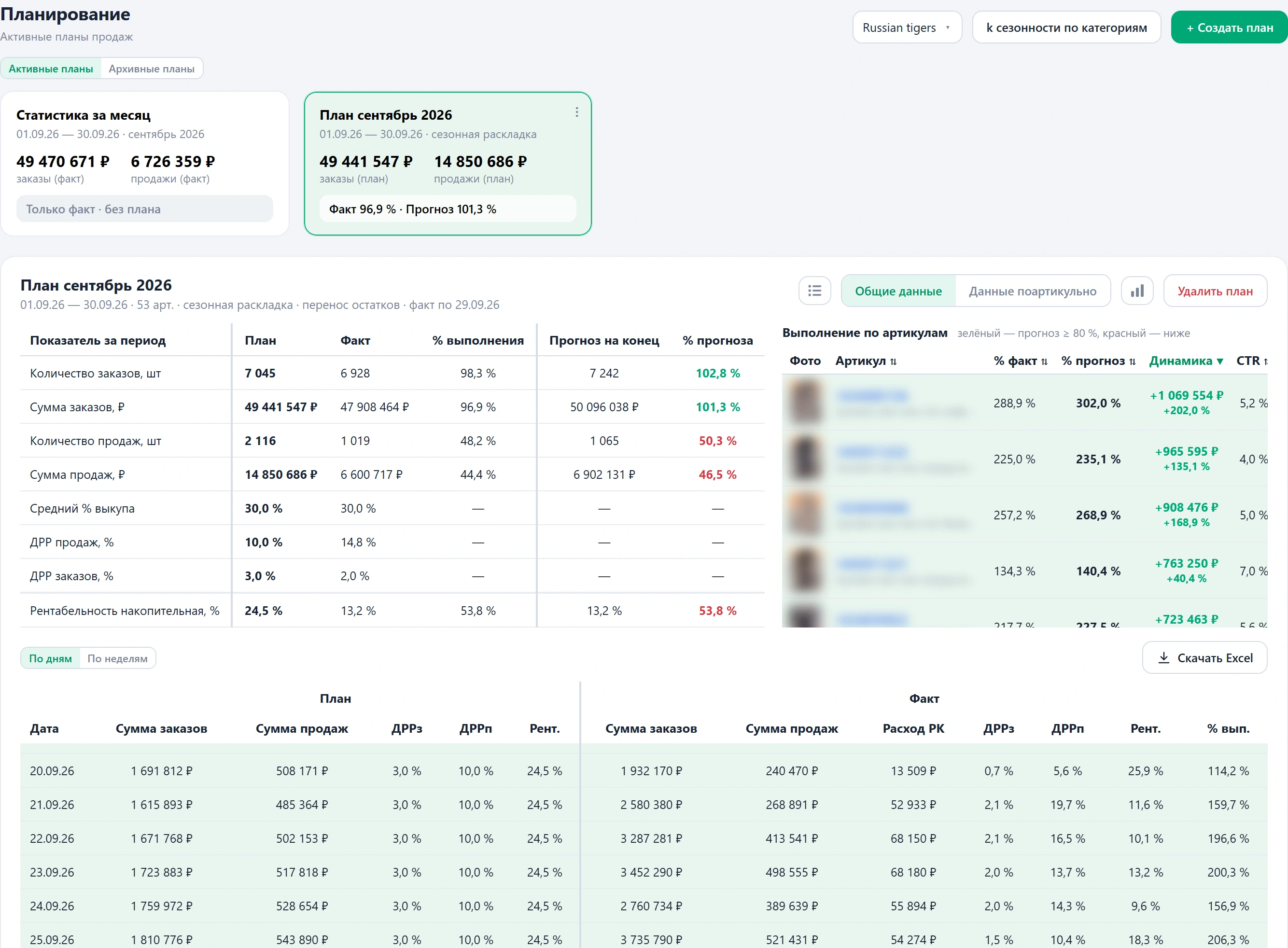Switch to Активные планы tab

point(51,69)
